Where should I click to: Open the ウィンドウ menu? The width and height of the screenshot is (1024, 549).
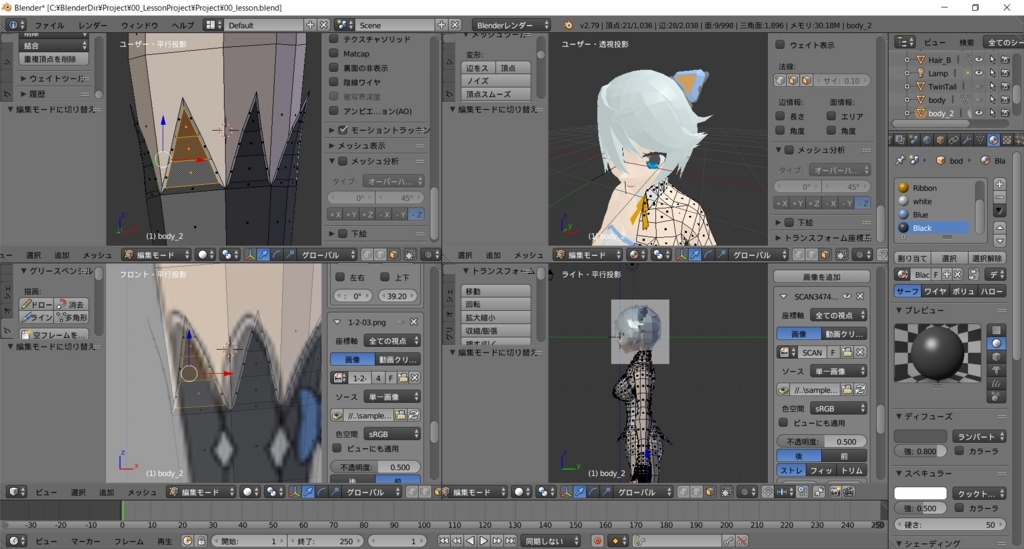[139, 25]
